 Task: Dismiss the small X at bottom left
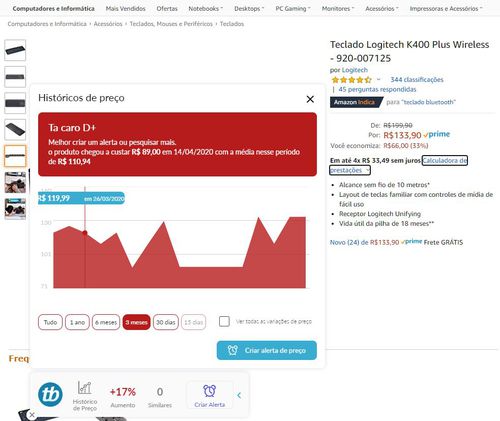(32, 415)
